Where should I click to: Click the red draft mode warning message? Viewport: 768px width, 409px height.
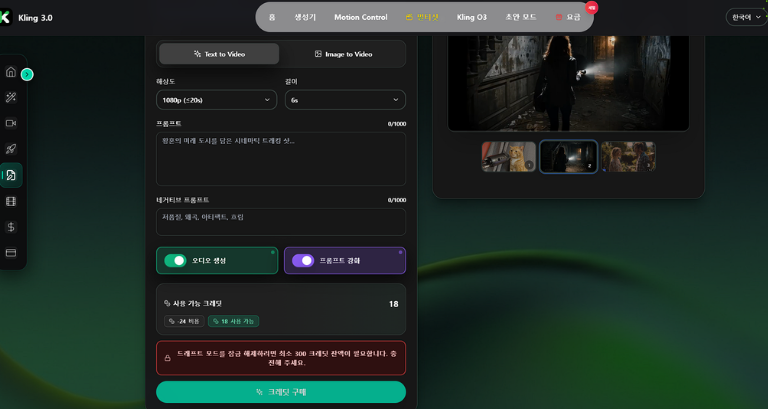coord(281,358)
